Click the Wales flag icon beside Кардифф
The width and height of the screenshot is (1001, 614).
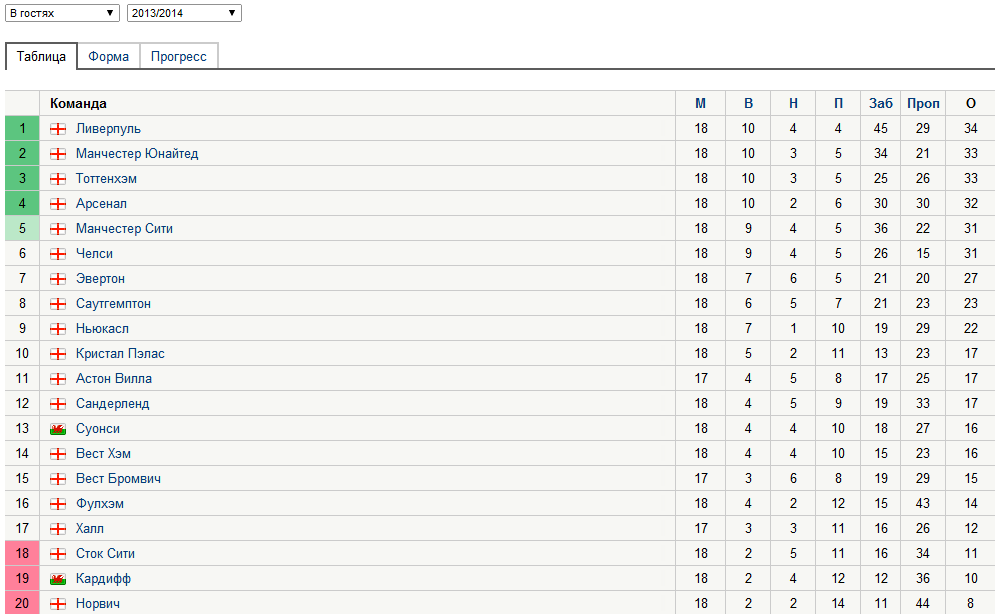click(x=60, y=578)
